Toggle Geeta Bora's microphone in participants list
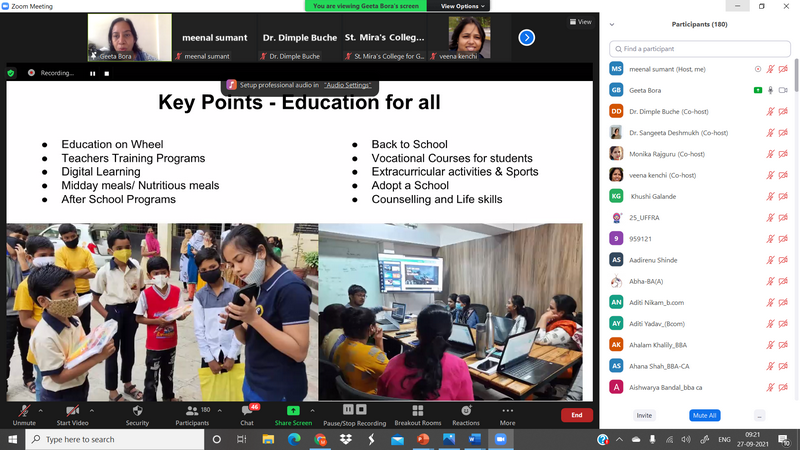Viewport: 800px width, 450px height. [x=771, y=89]
